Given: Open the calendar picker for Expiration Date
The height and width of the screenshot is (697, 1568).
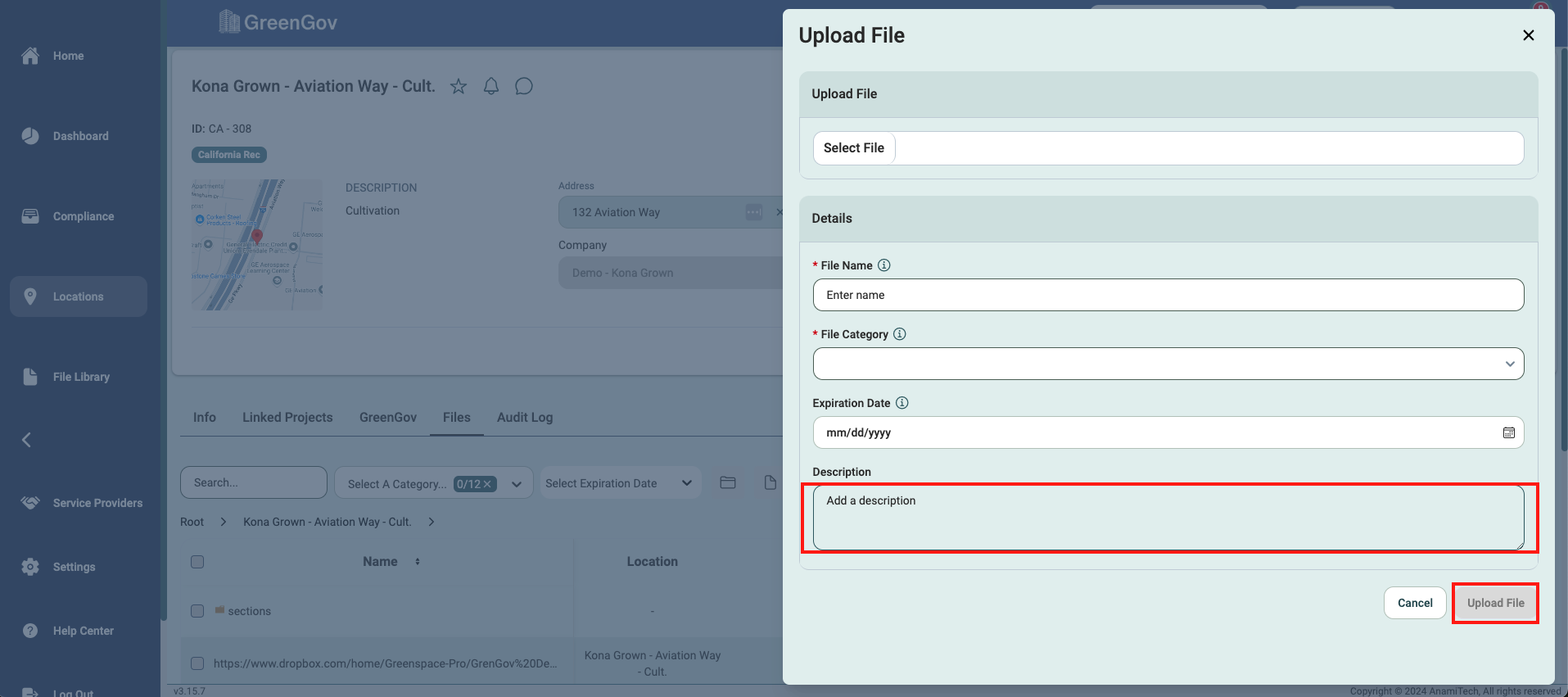Looking at the screenshot, I should click(x=1509, y=432).
